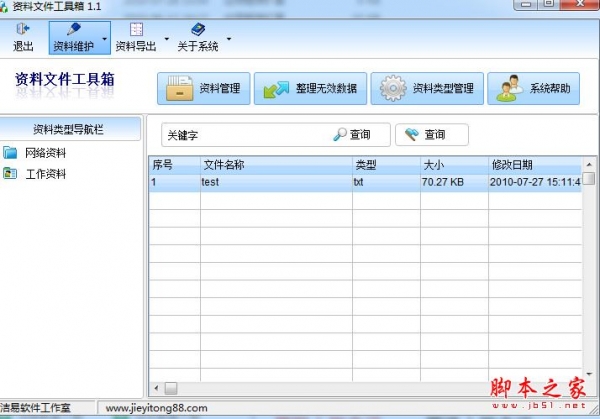
Task: Expand the 关于系统 dropdown arrow
Action: [x=229, y=39]
